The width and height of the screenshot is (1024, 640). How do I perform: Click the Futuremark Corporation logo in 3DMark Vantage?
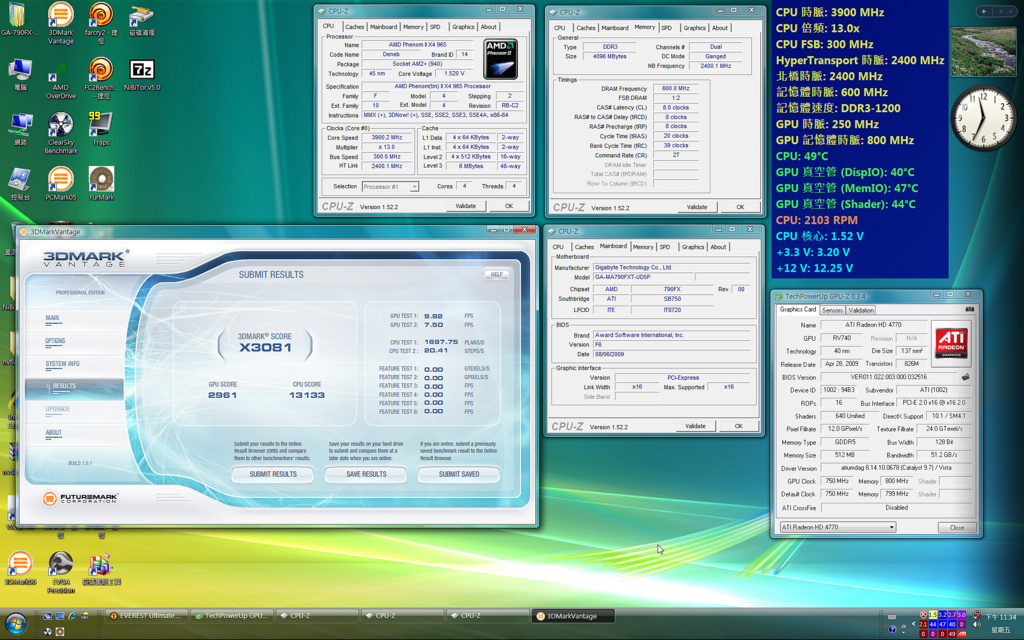tap(81, 498)
